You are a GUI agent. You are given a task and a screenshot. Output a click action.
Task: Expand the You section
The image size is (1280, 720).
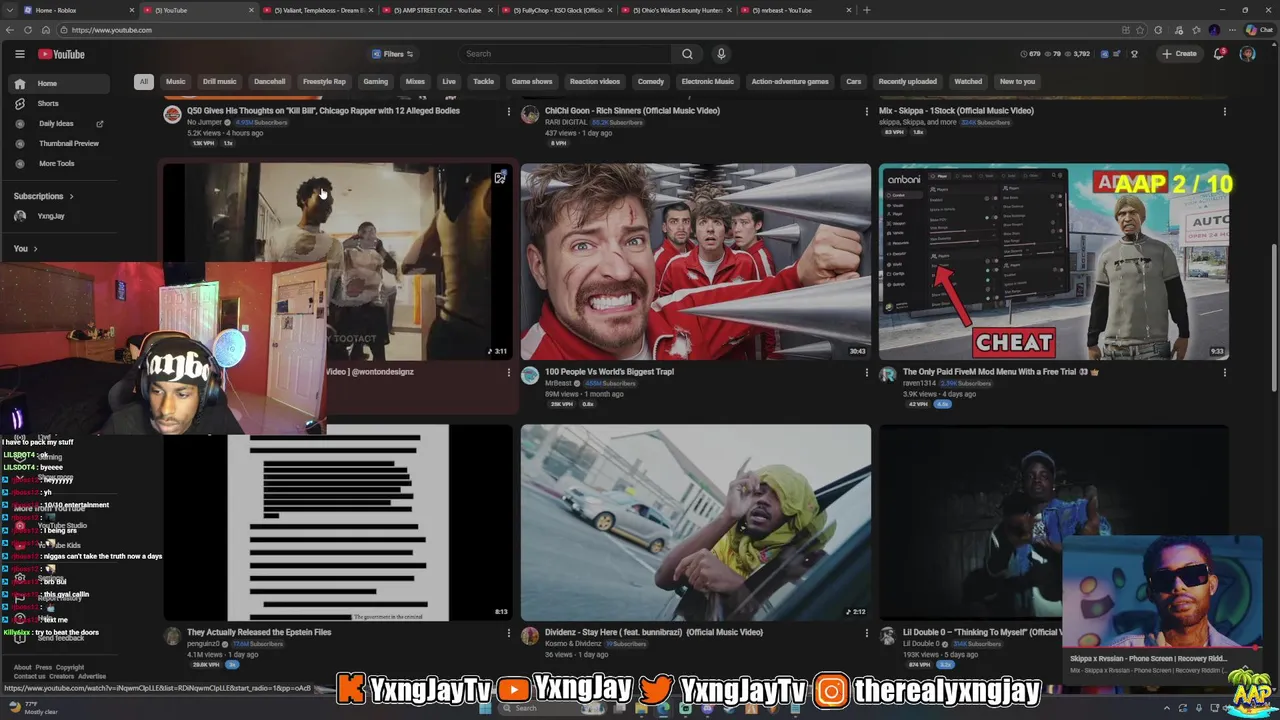26,249
